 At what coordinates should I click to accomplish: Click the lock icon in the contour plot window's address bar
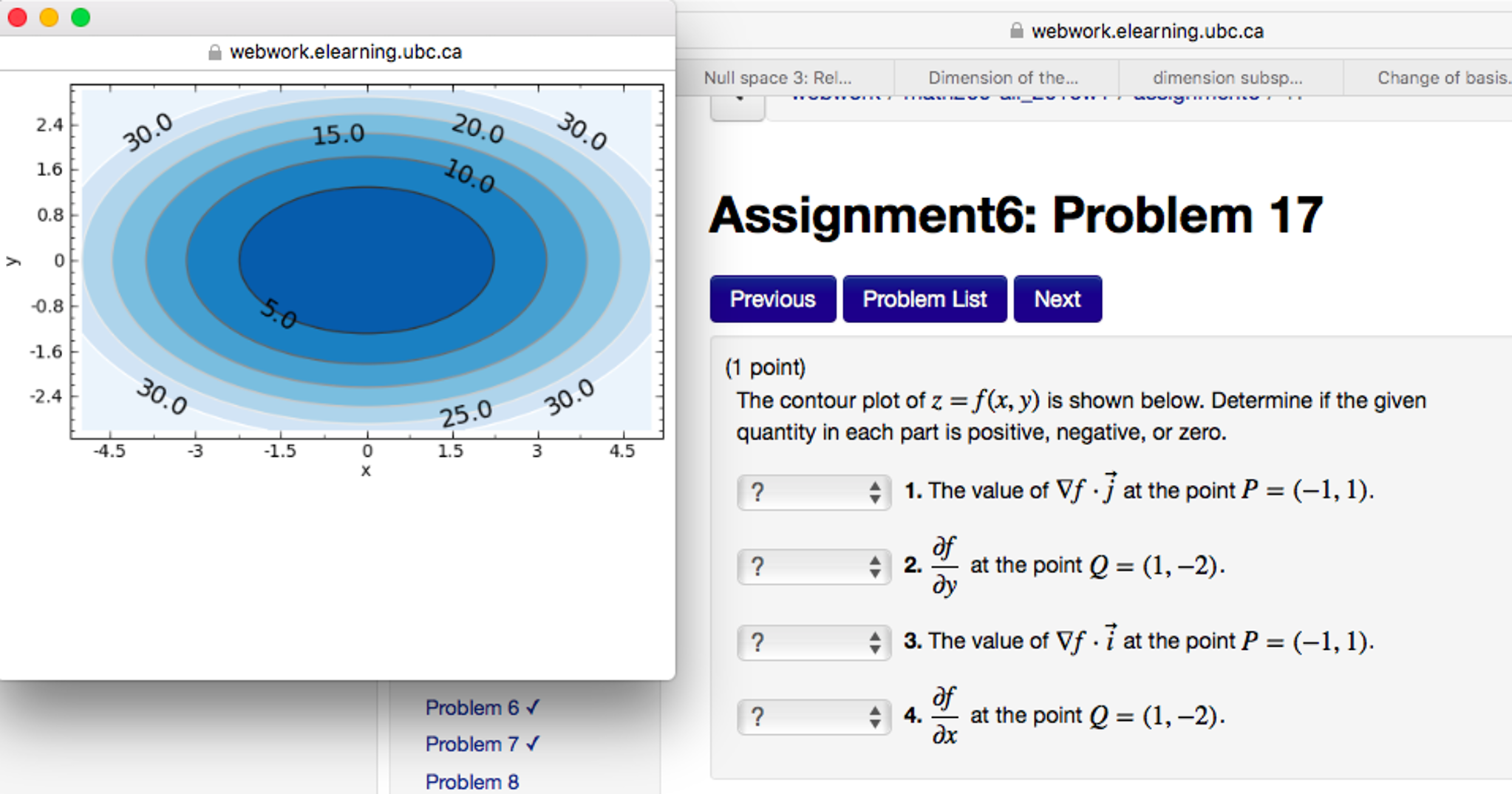(215, 52)
